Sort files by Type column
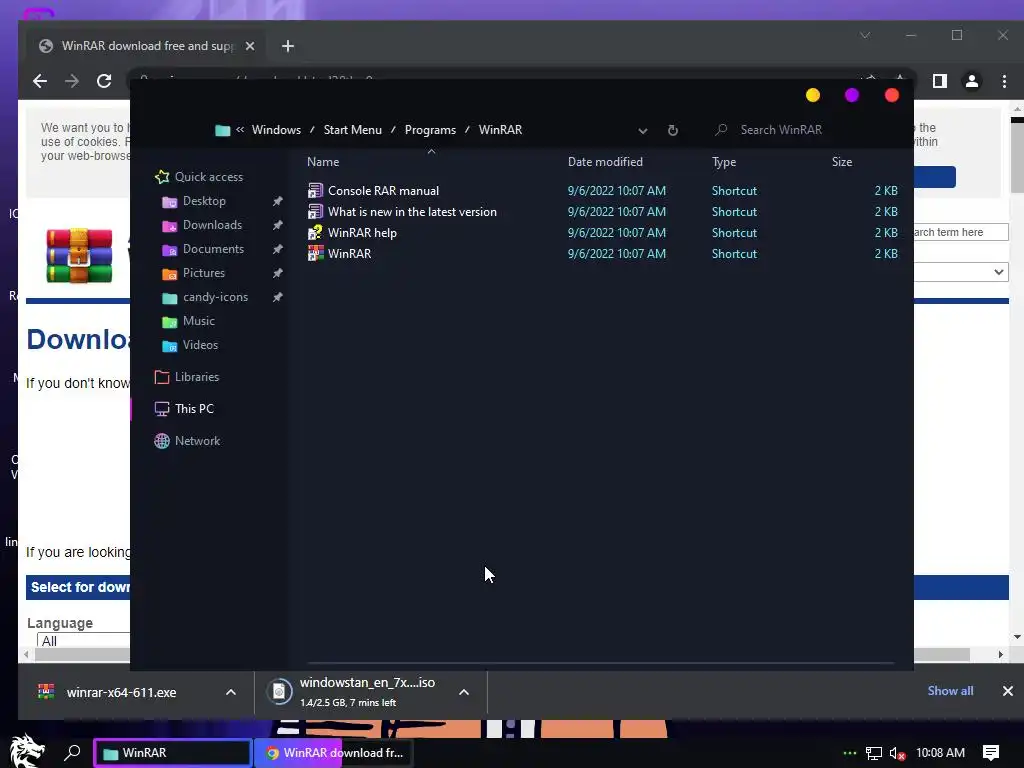The image size is (1024, 768). point(724,162)
